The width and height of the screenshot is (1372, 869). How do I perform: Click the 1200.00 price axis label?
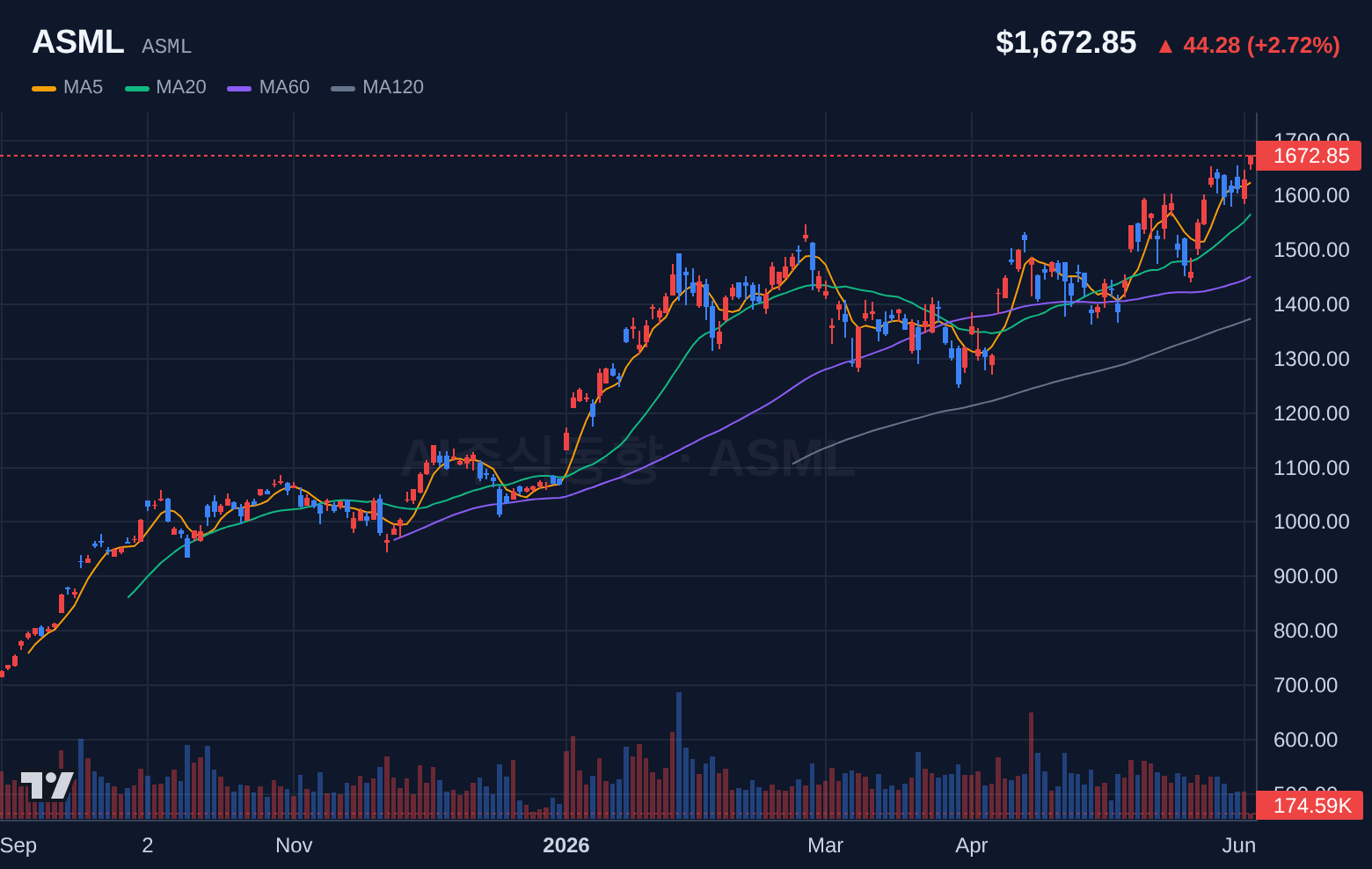1311,413
